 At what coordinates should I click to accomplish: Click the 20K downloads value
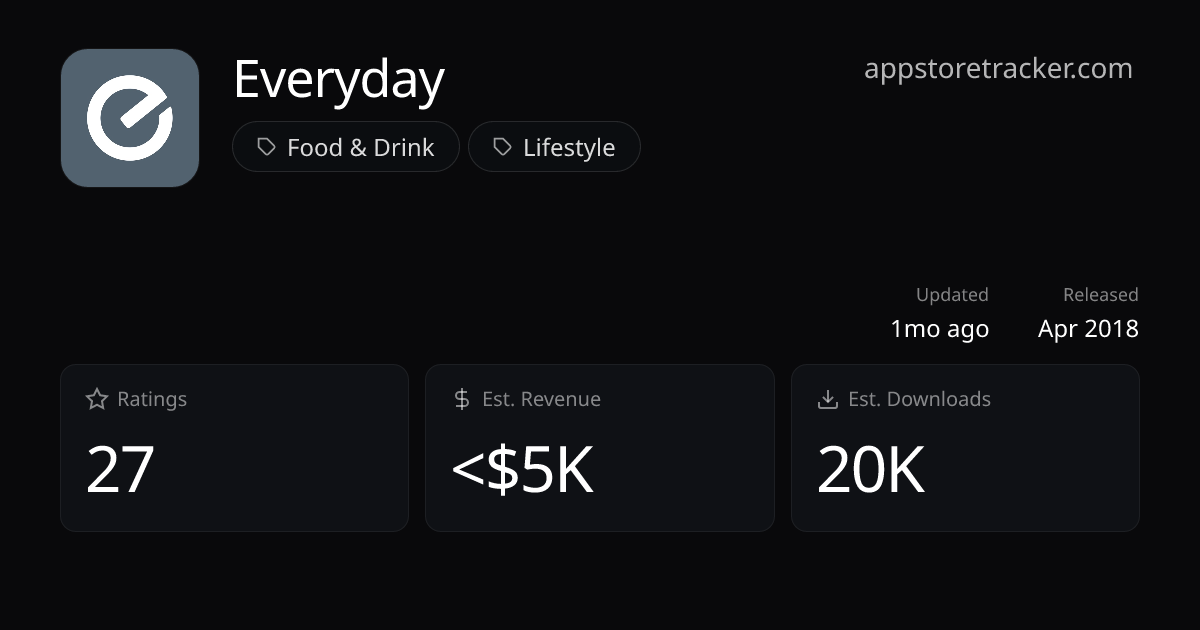870,470
